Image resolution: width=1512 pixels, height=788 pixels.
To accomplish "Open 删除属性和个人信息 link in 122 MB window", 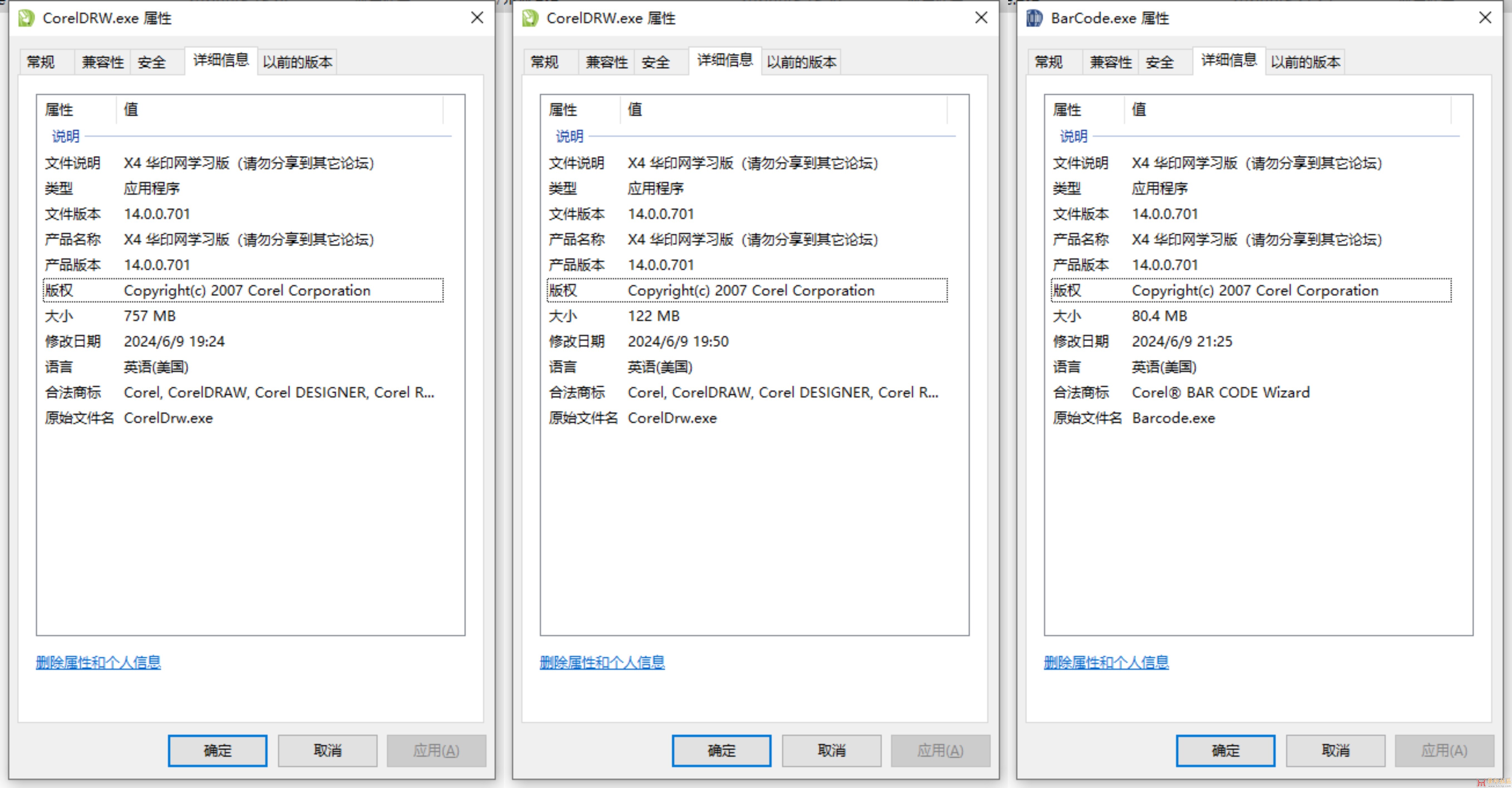I will pos(602,662).
